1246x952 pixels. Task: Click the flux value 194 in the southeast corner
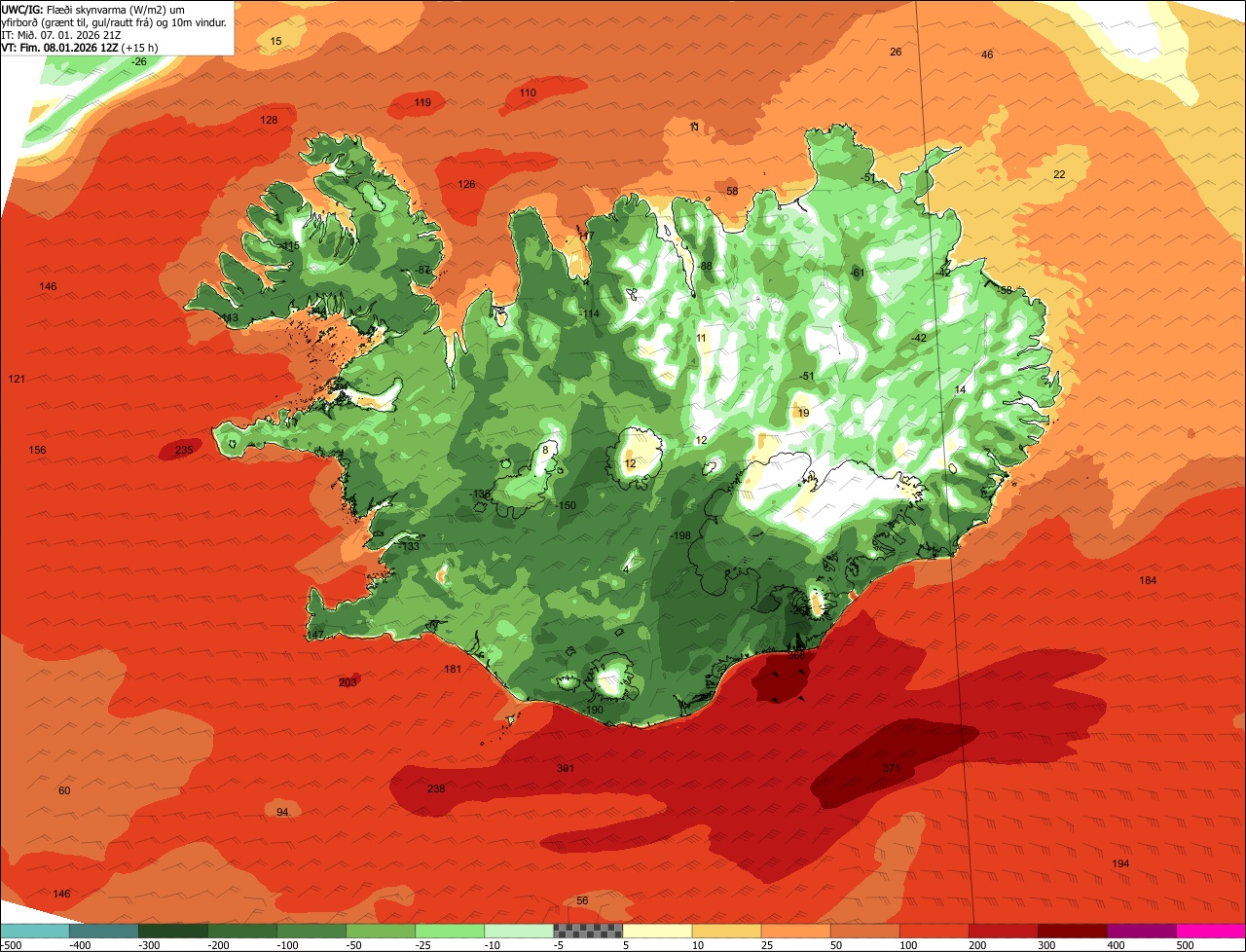point(1120,864)
